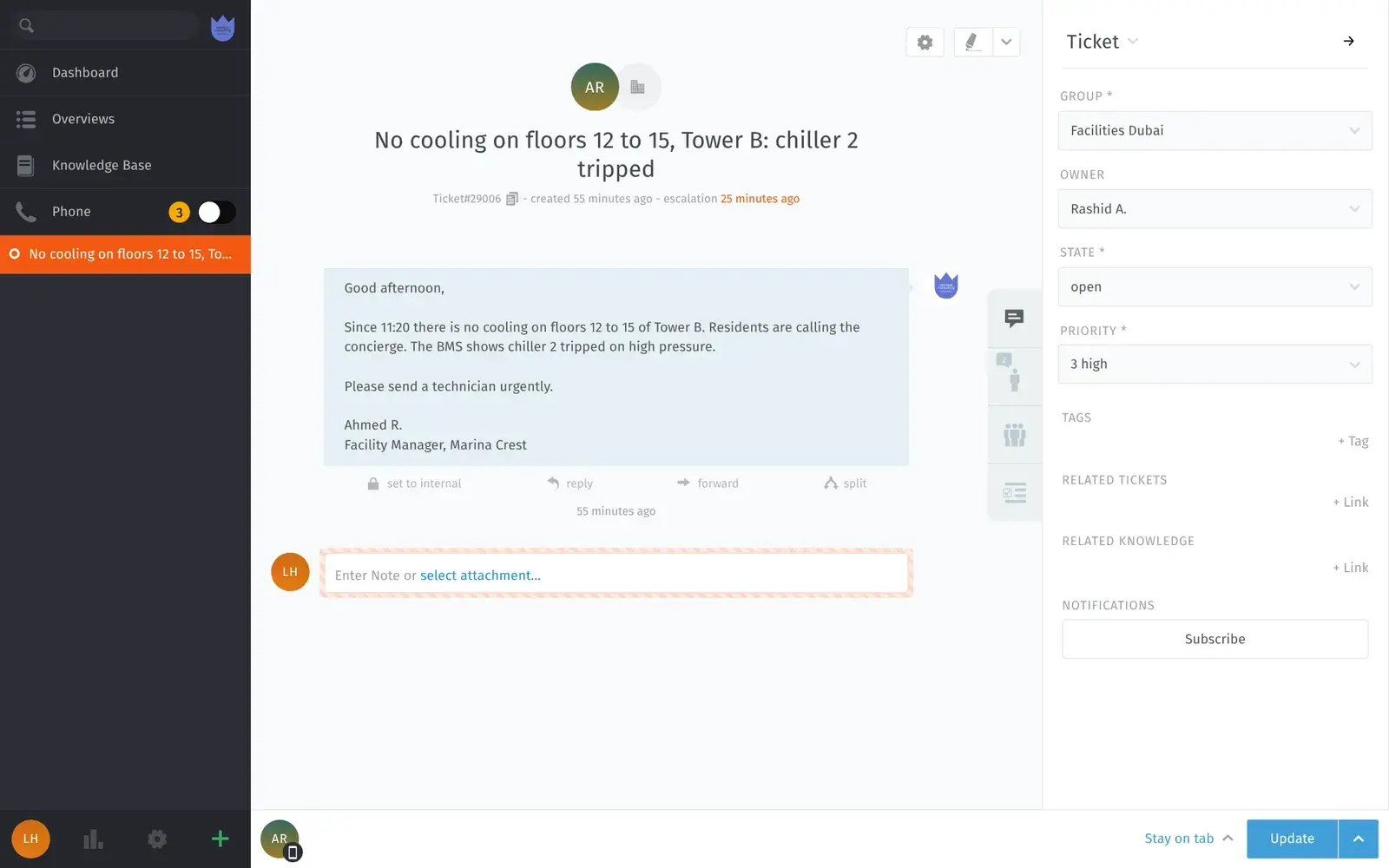Open the Owner dropdown Rashid A.

pos(1215,208)
